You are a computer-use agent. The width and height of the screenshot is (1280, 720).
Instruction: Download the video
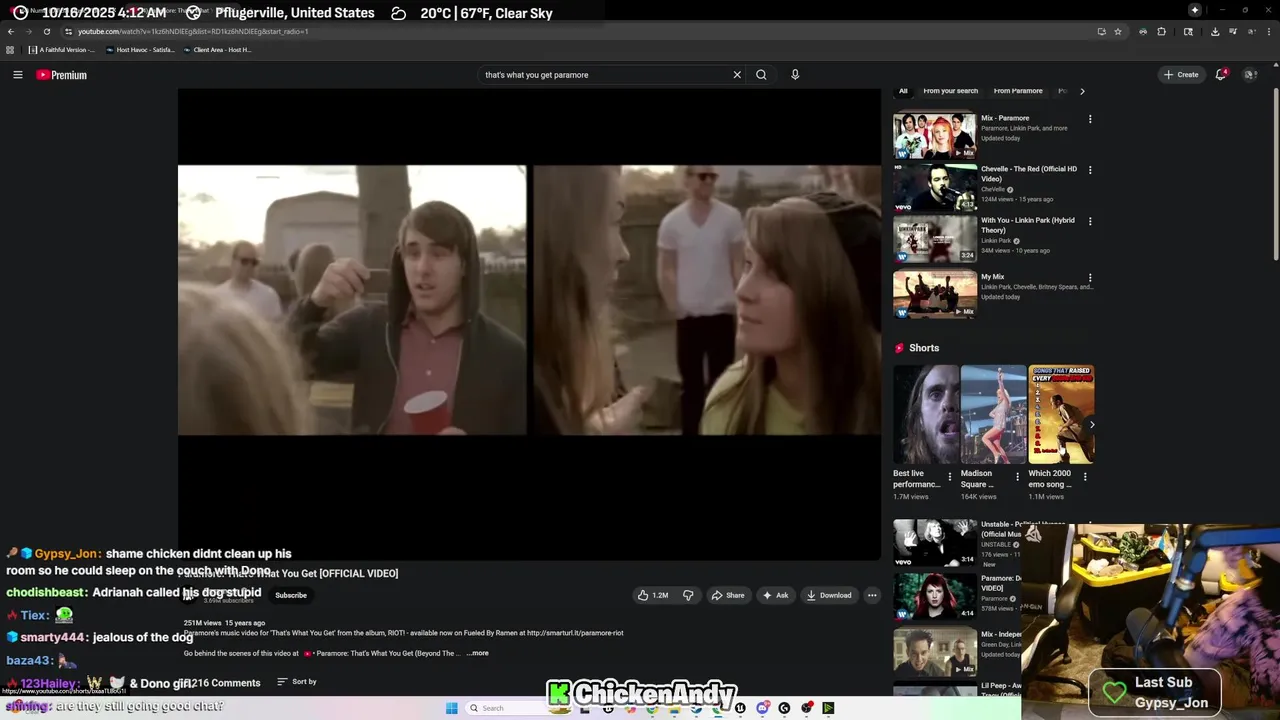pos(828,595)
